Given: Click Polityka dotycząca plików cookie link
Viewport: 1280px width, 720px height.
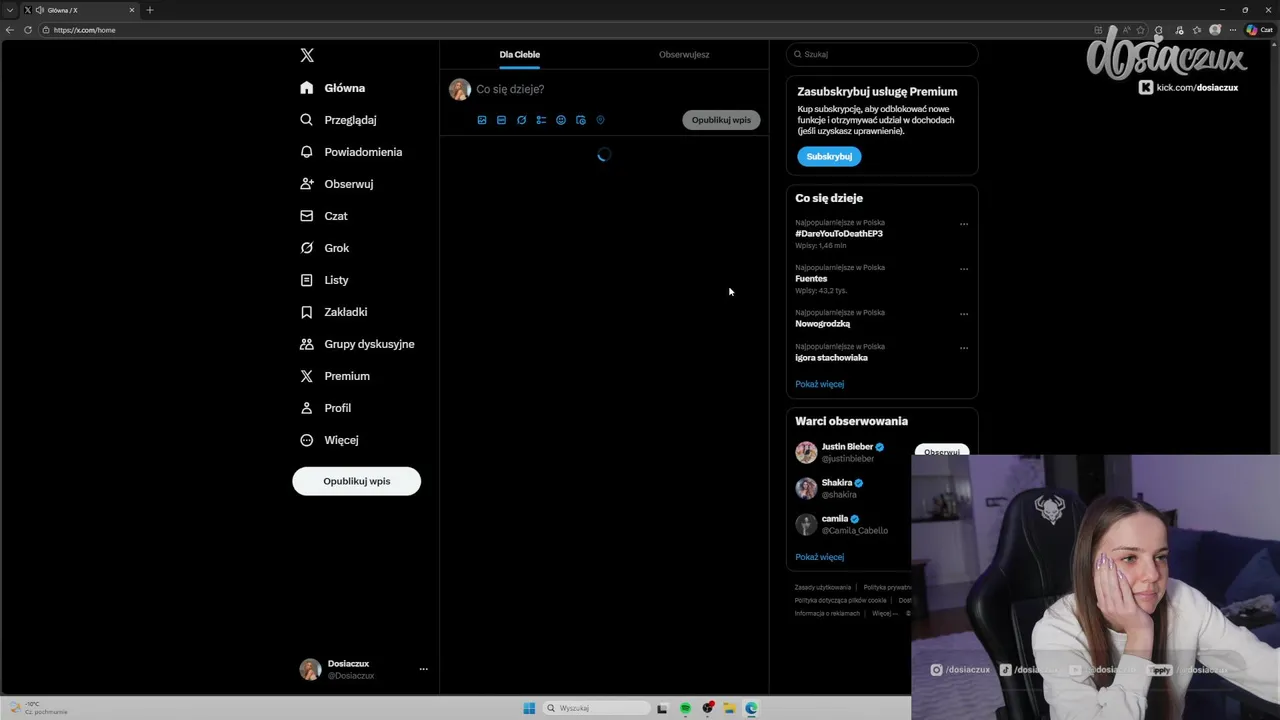Looking at the screenshot, I should [x=841, y=600].
